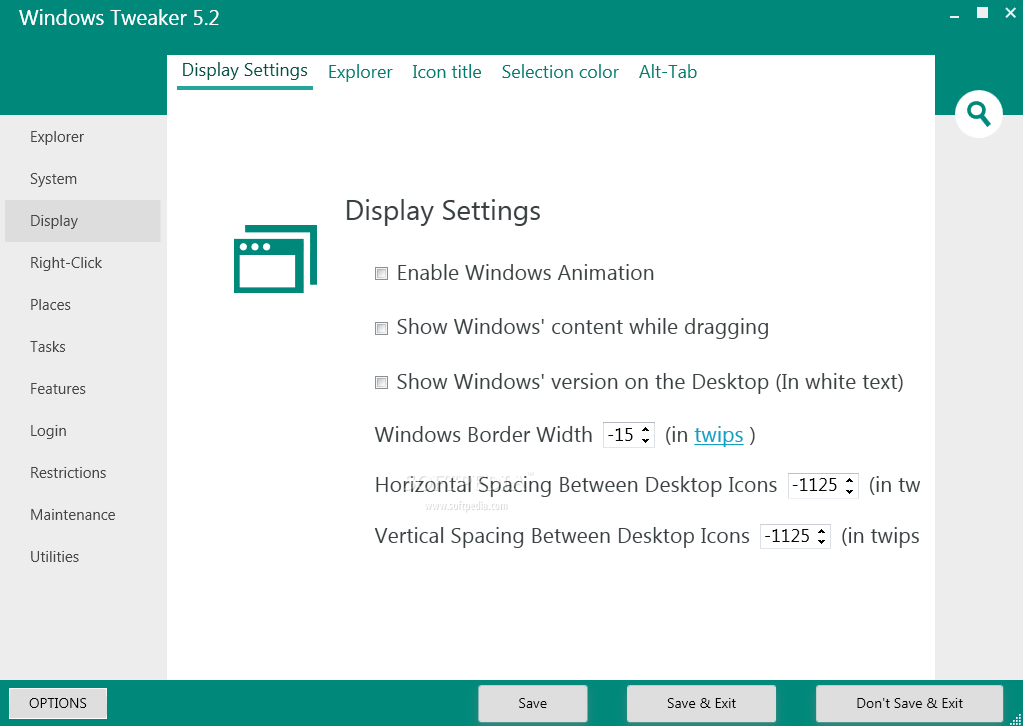Click the Display Settings heading text

[x=442, y=211]
